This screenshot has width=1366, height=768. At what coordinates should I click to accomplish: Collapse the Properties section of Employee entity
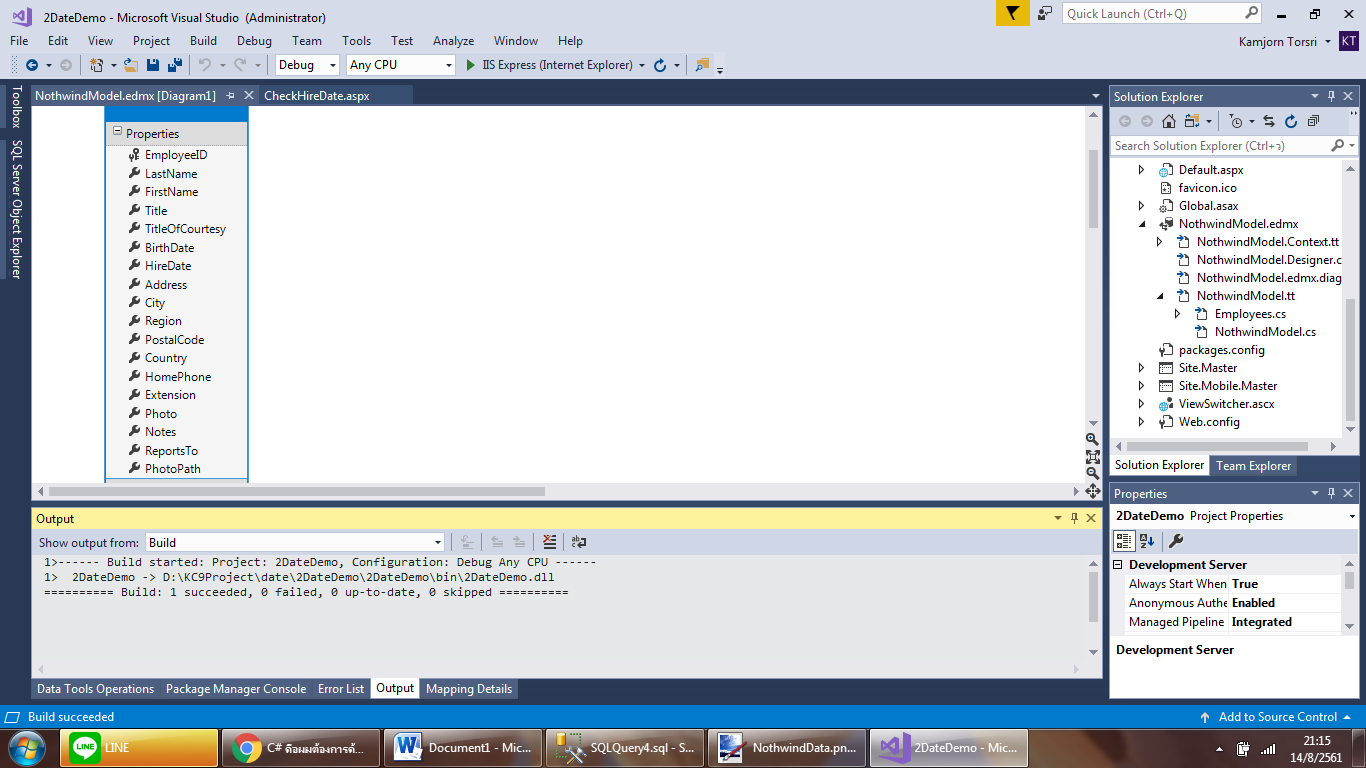coord(117,132)
